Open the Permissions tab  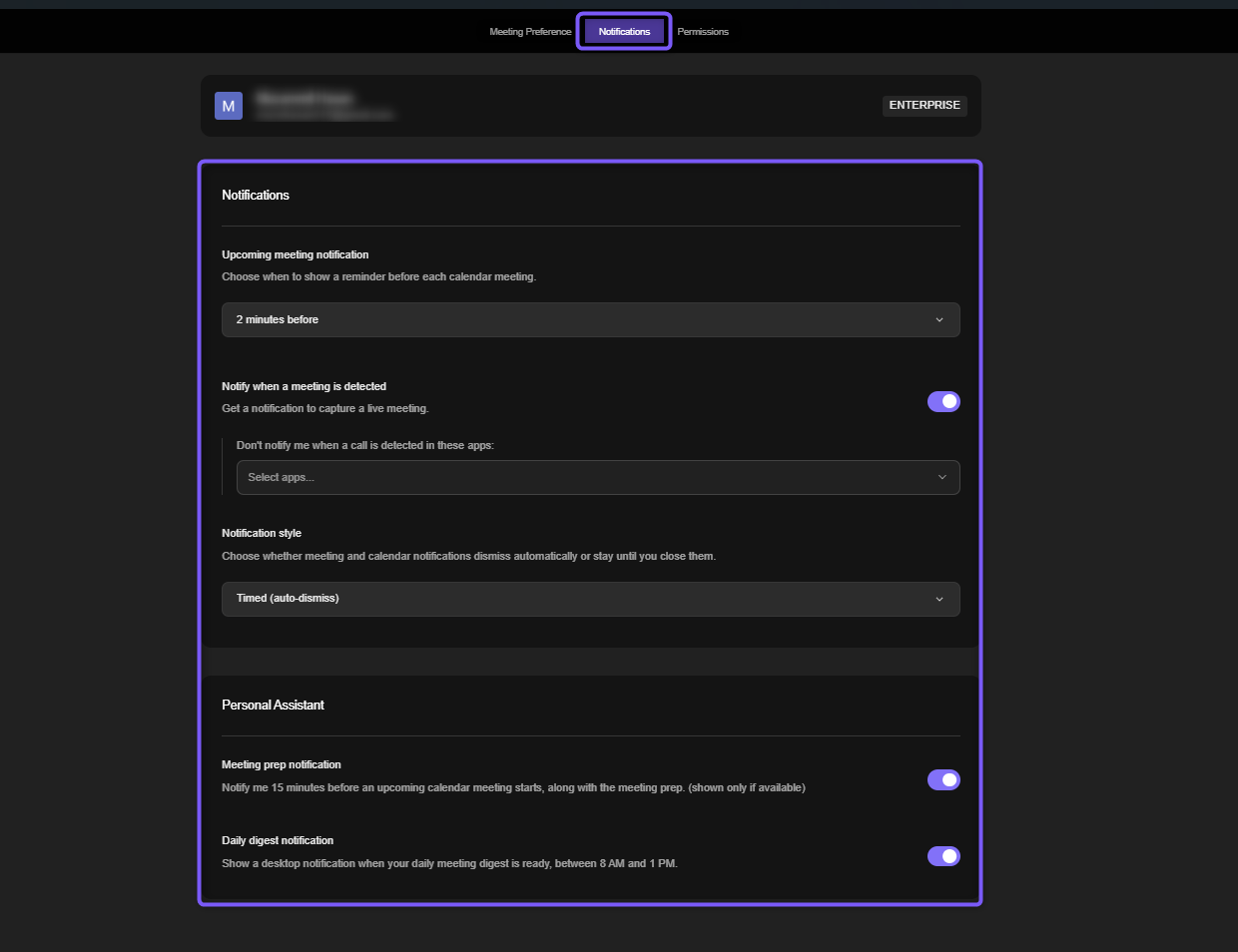[x=703, y=32]
